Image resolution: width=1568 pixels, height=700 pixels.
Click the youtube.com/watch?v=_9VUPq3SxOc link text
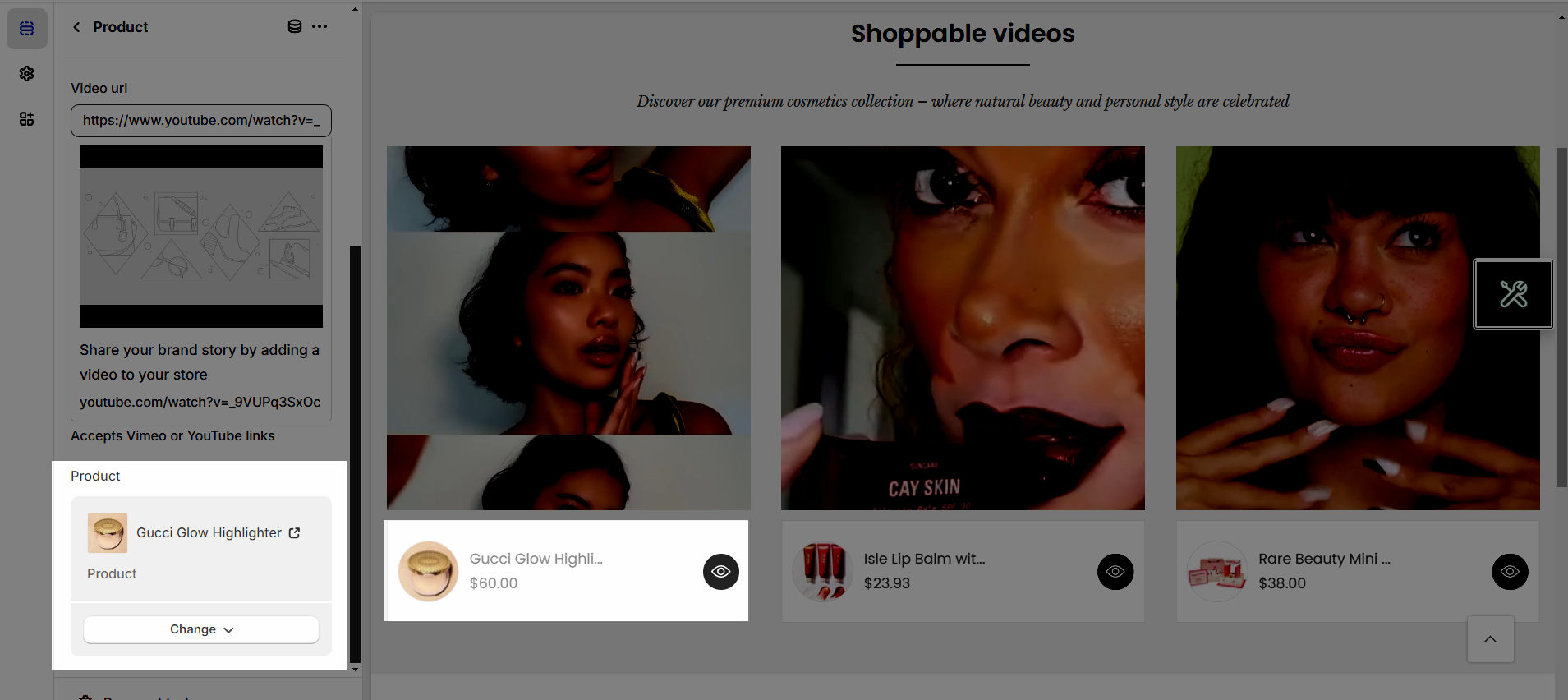click(x=200, y=402)
